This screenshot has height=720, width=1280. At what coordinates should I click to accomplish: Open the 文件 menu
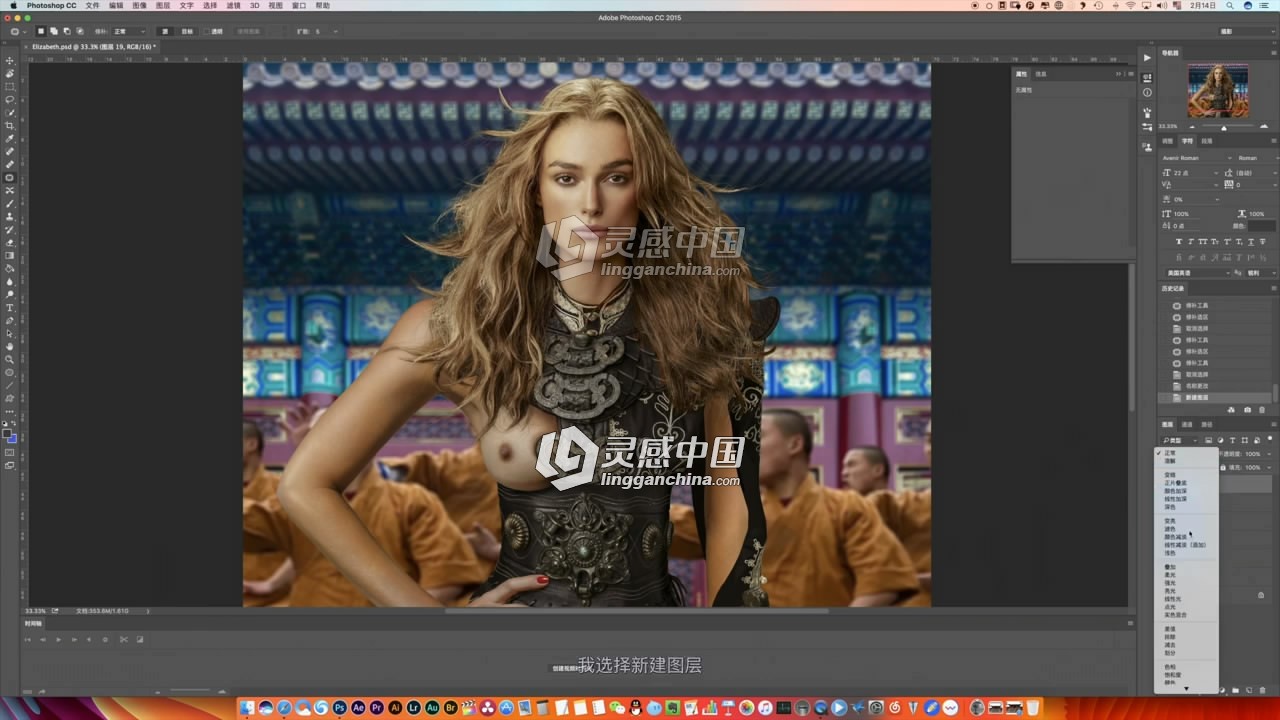93,5
